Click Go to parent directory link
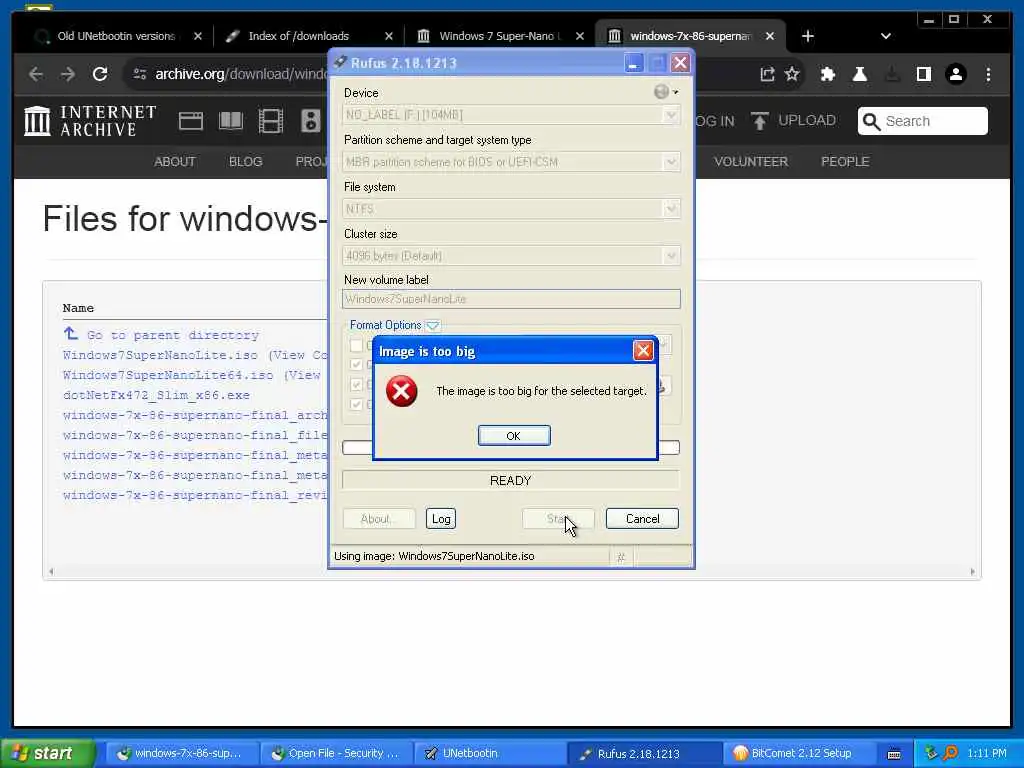Screen dimensions: 1024x768 (x=173, y=335)
